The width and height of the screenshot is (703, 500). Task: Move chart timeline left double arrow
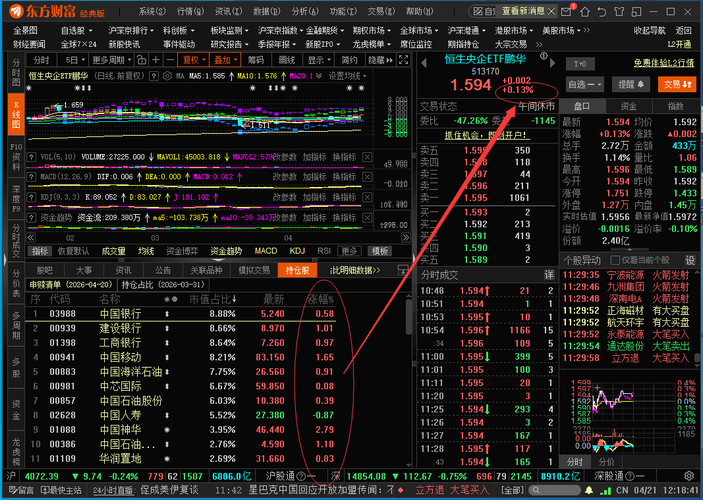tap(31, 237)
